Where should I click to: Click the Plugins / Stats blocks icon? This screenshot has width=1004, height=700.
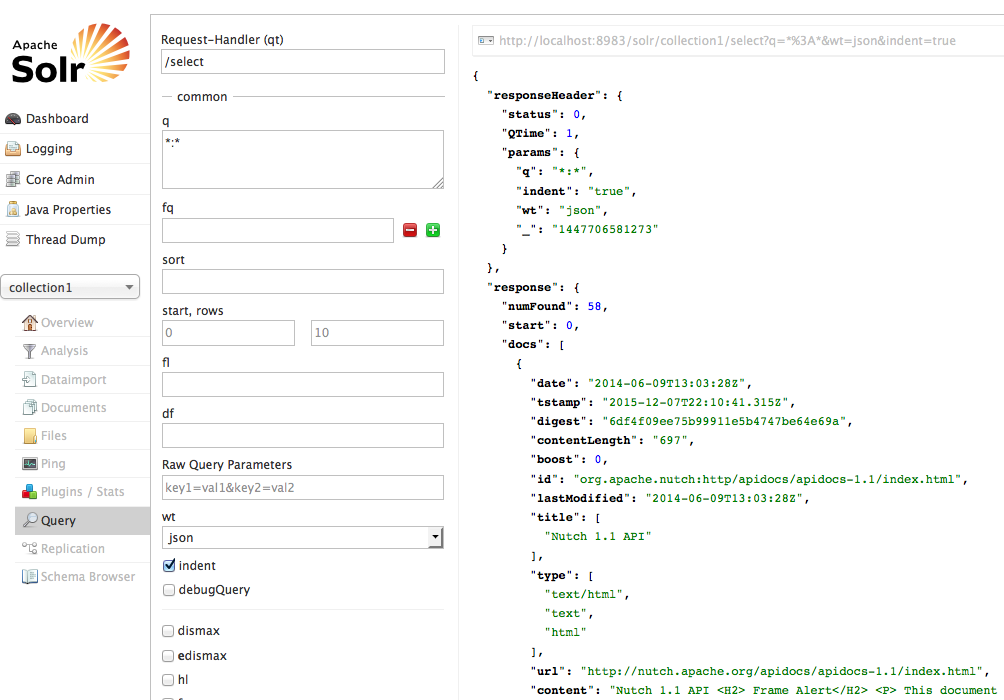29,492
